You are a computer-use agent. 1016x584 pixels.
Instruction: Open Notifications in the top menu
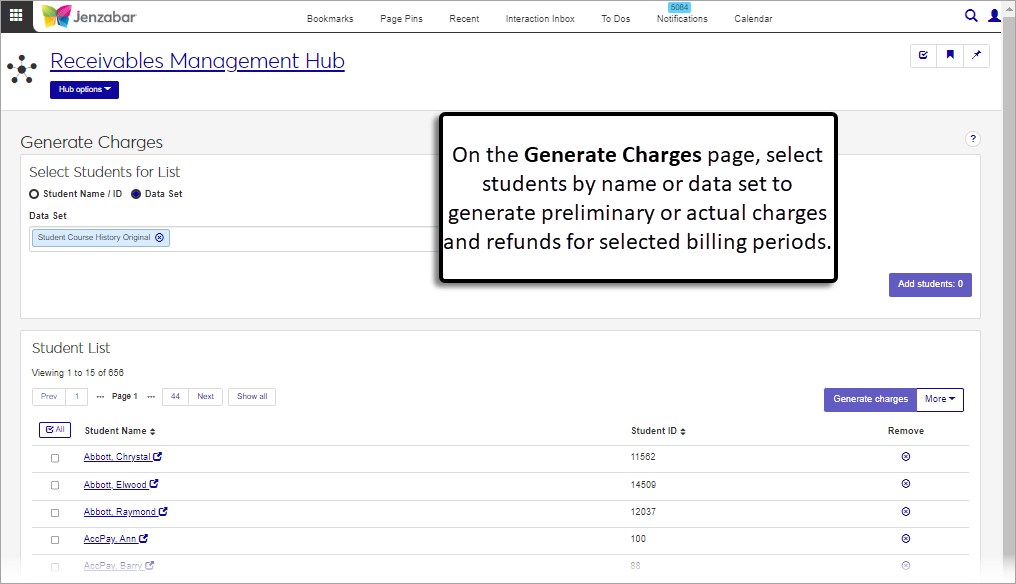(x=682, y=19)
